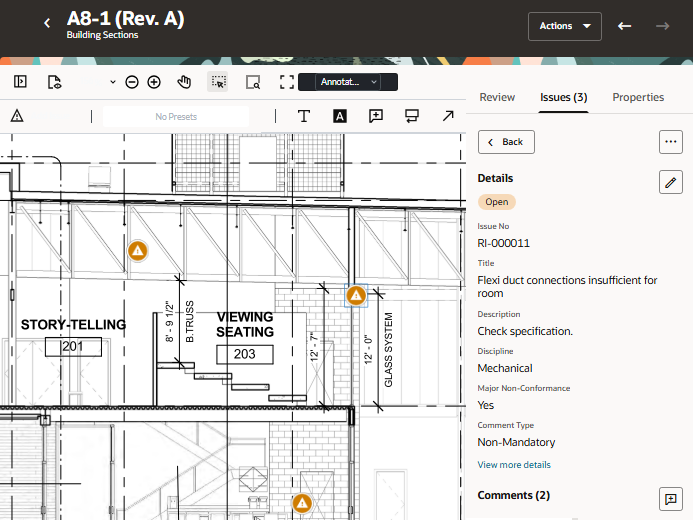Click the zoom in plus icon

pyautogui.click(x=154, y=82)
